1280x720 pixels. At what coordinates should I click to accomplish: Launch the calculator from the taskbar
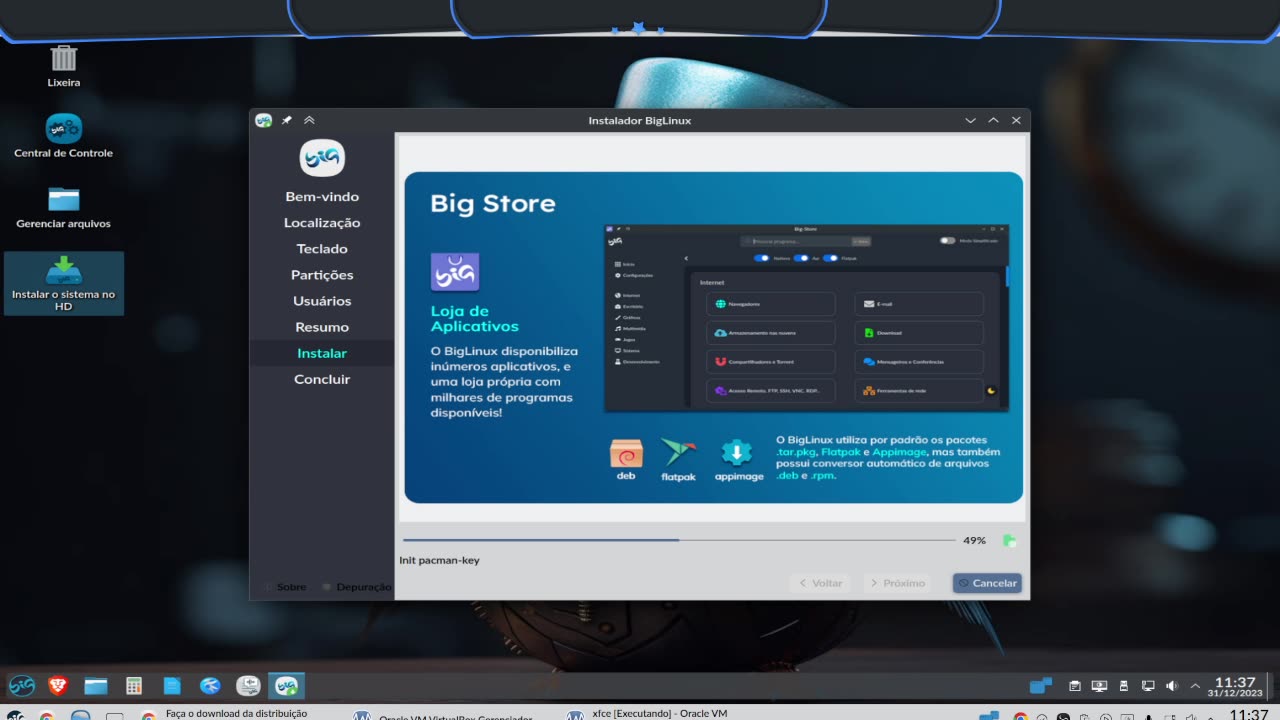point(134,685)
